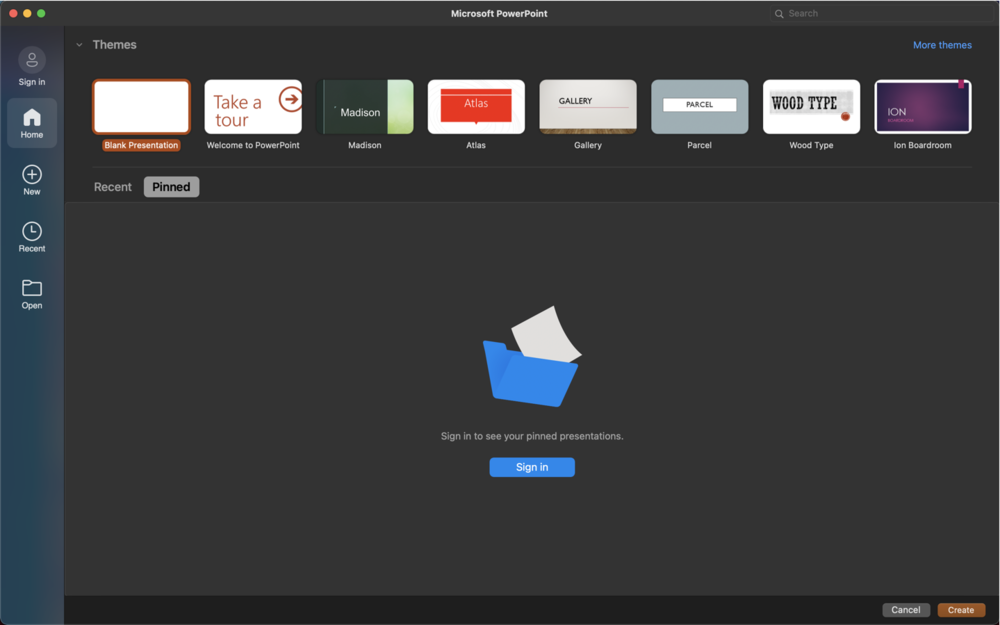Click the Sign in account icon in sidebar
This screenshot has height=625, width=1000.
[x=31, y=59]
